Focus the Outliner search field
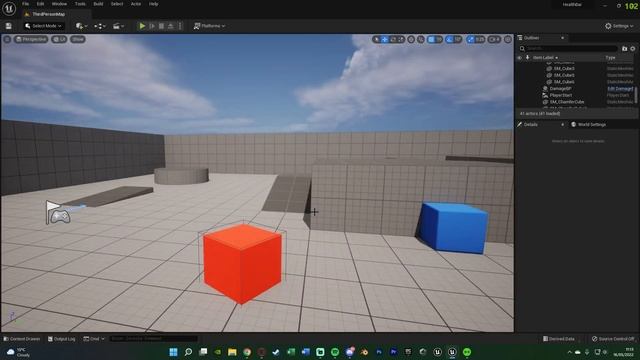Image resolution: width=640 pixels, height=360 pixels. click(x=570, y=49)
